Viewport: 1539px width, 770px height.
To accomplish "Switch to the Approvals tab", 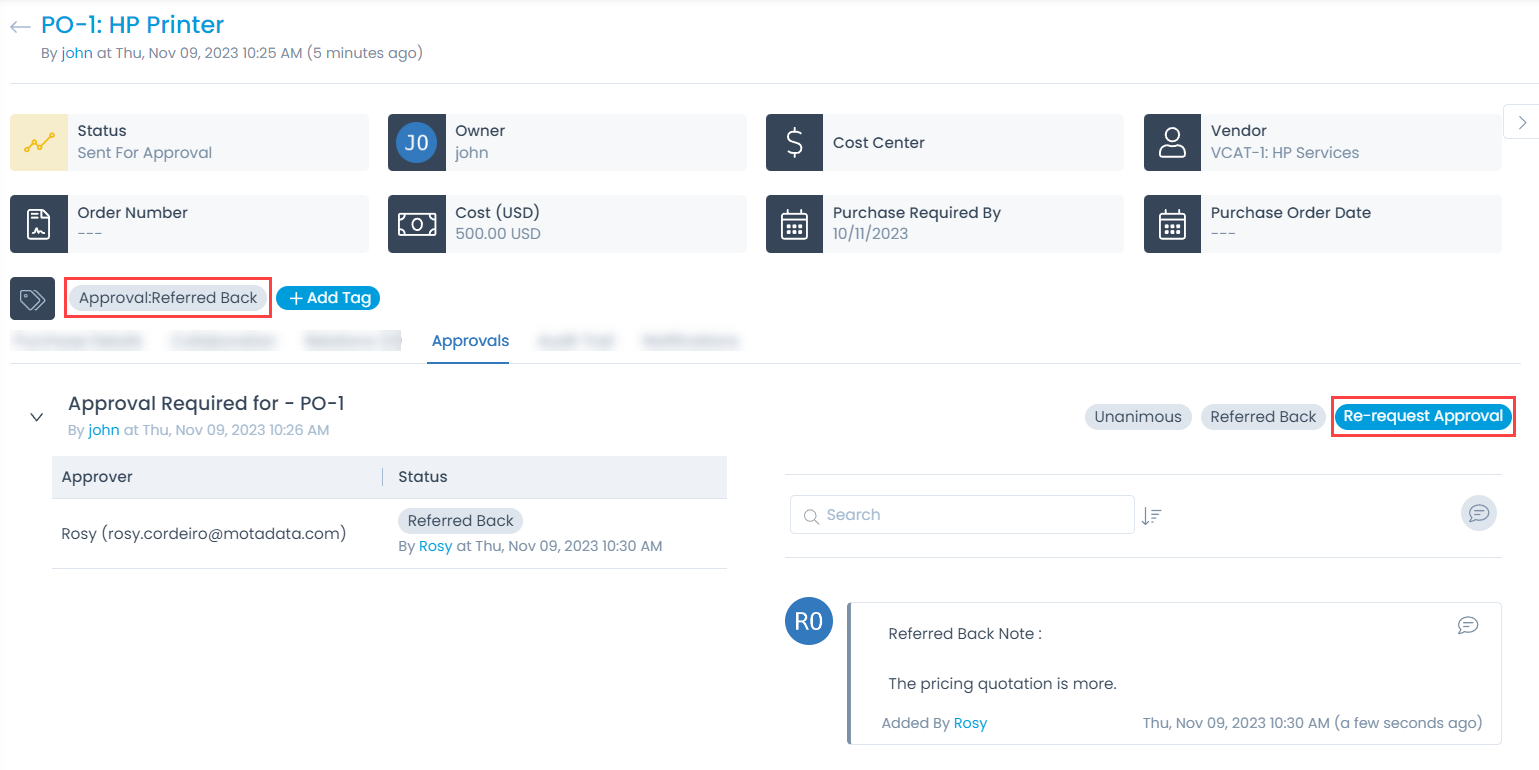I will 470,342.
